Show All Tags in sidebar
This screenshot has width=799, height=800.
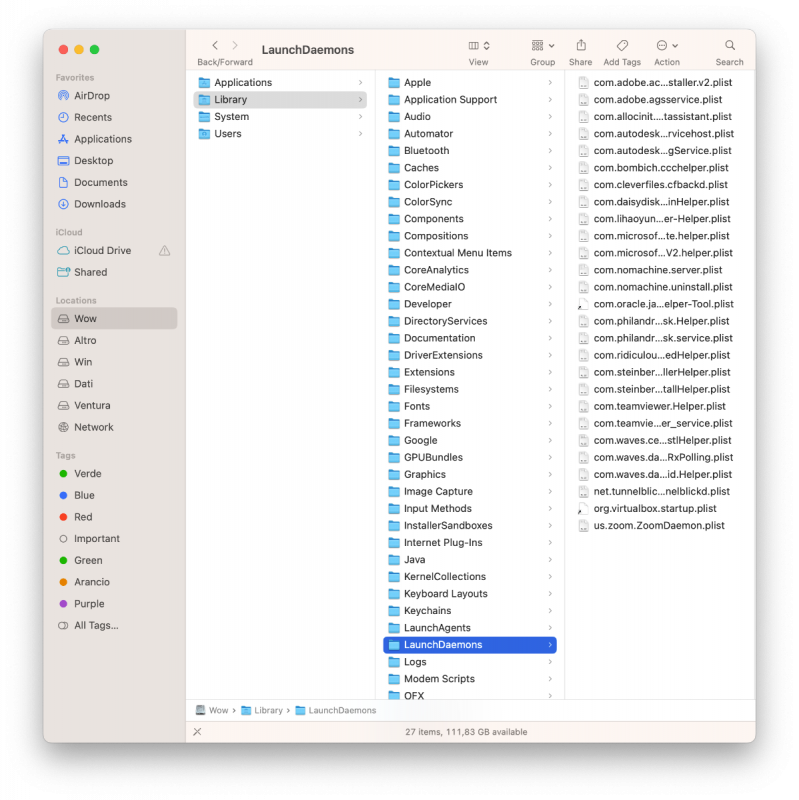(x=114, y=626)
